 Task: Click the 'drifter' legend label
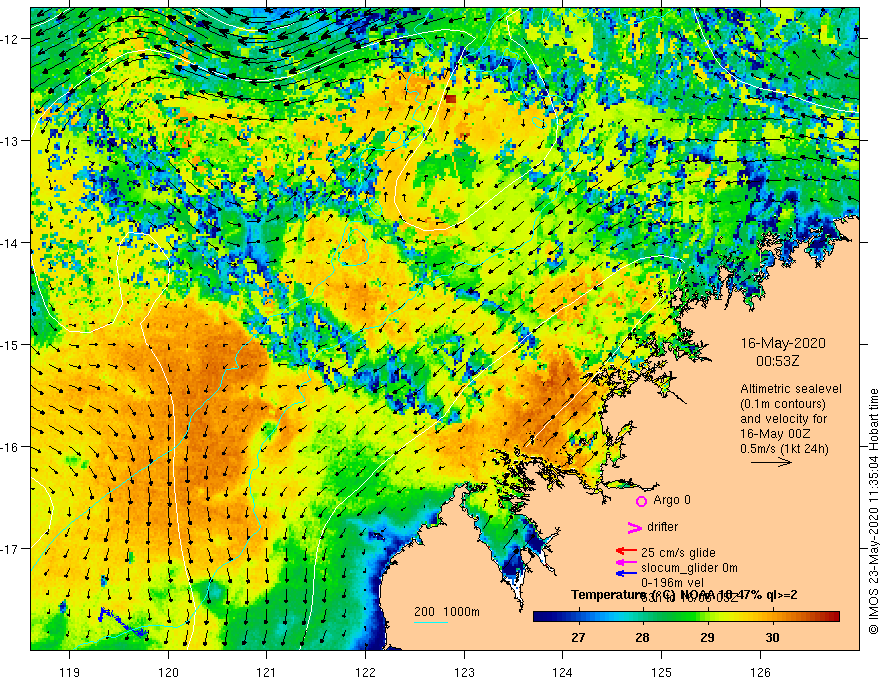(662, 527)
